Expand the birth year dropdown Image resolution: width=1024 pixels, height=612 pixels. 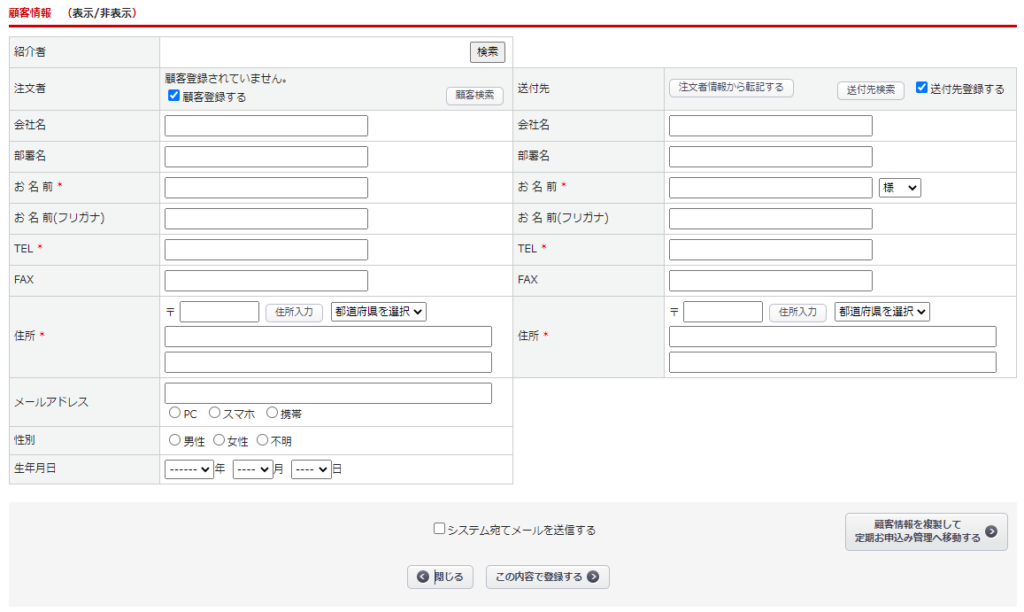[189, 468]
